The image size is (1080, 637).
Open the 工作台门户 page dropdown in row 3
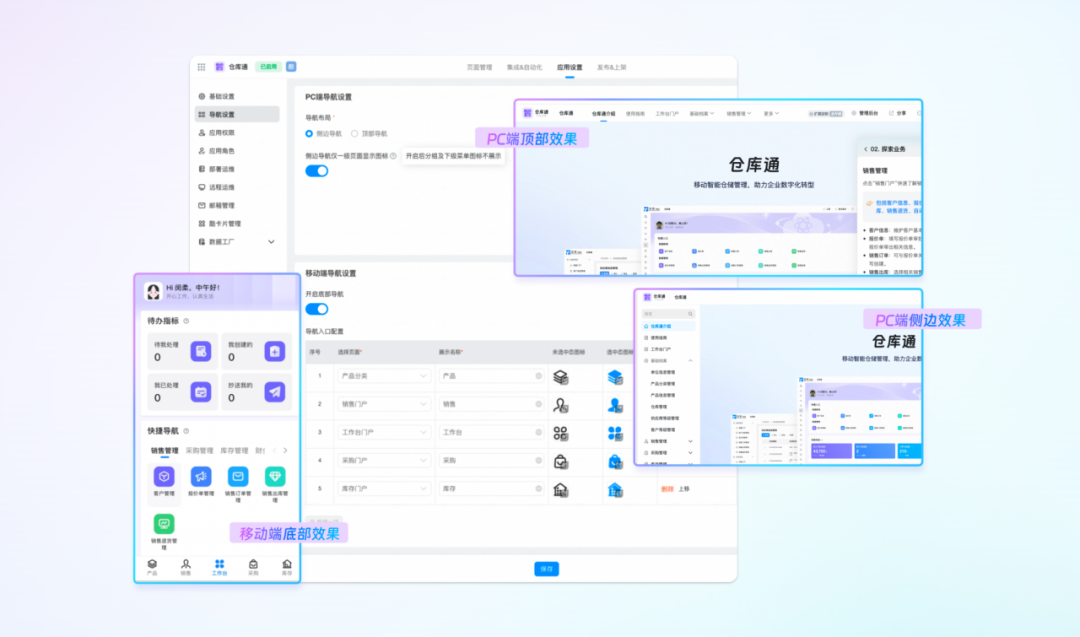point(383,432)
